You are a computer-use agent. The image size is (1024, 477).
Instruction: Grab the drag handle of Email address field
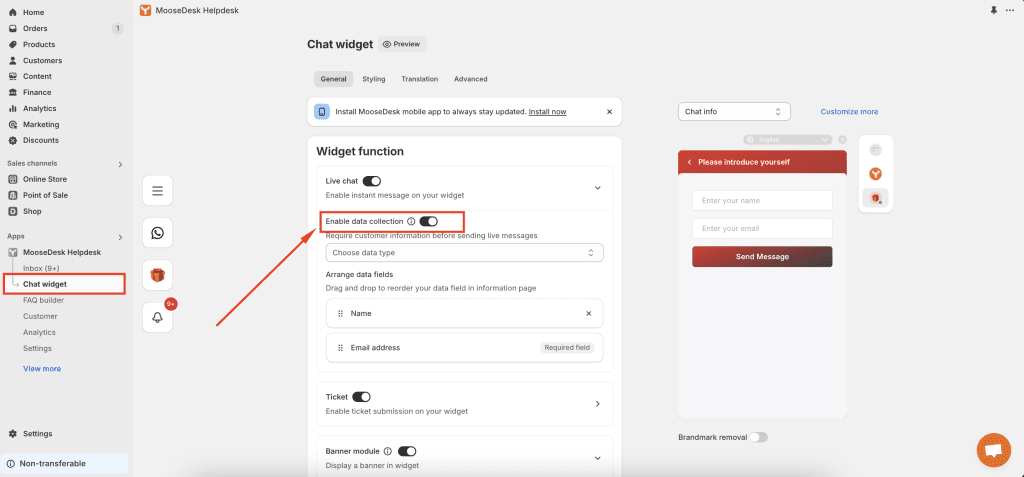pyautogui.click(x=340, y=348)
